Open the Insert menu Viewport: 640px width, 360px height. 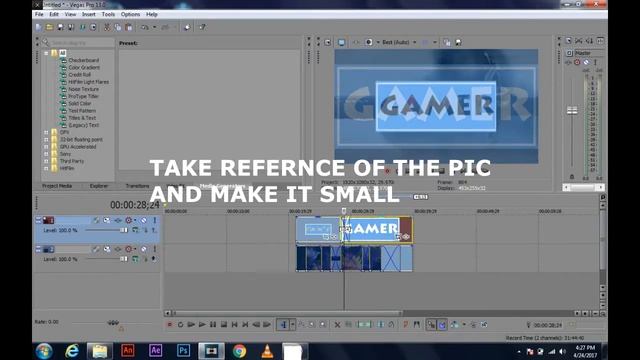pyautogui.click(x=89, y=14)
